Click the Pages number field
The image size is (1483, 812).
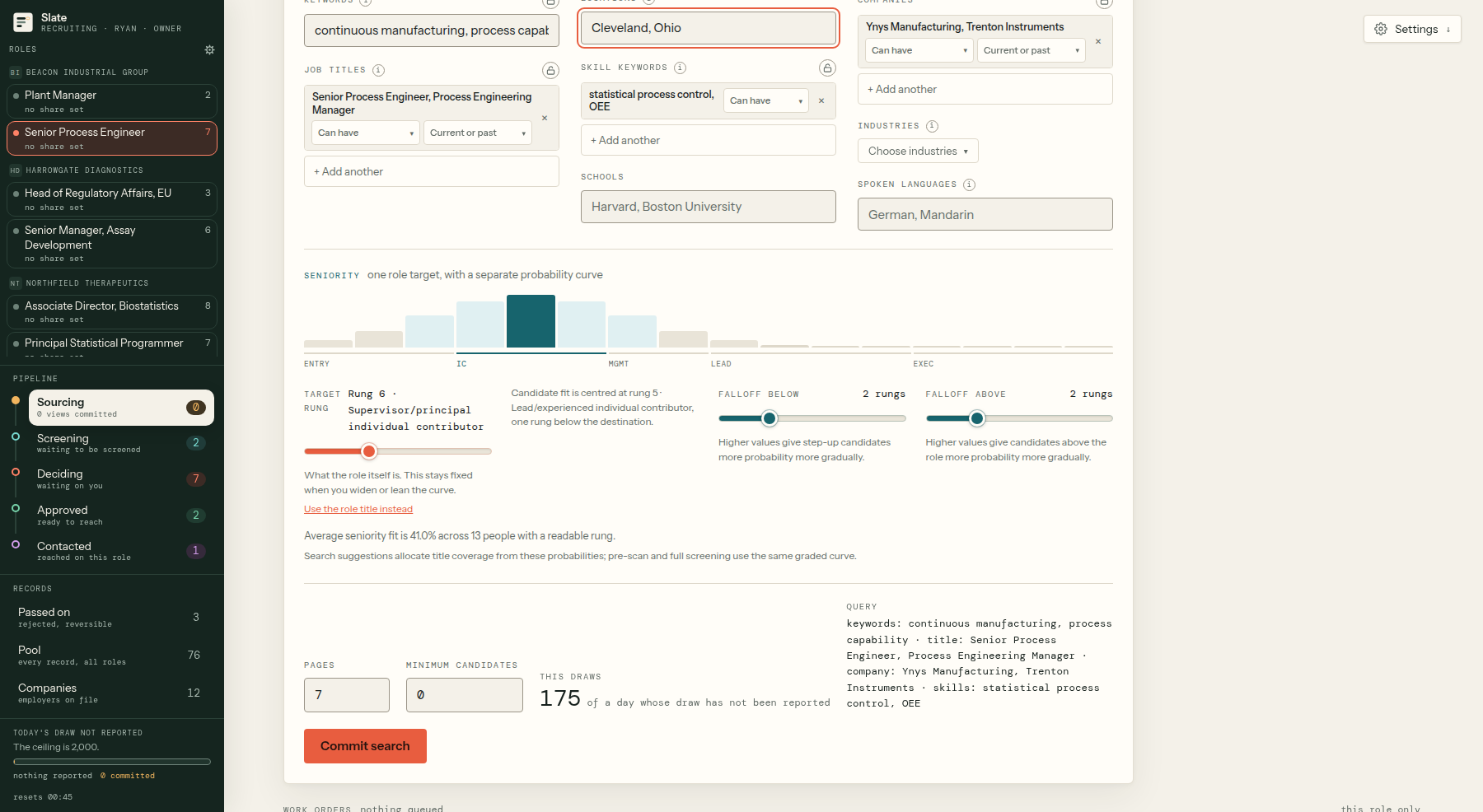point(347,695)
